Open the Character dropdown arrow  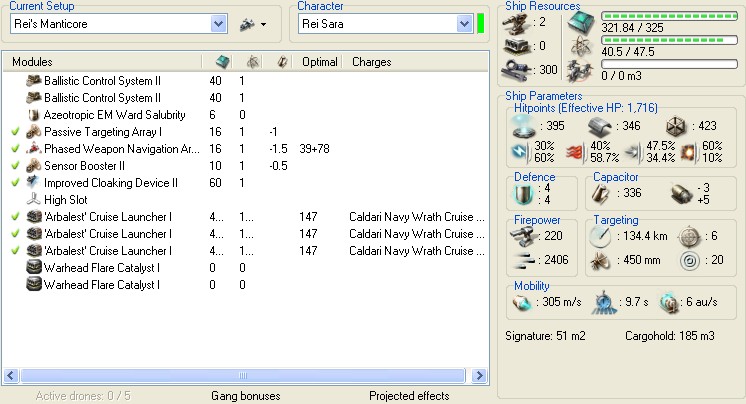pos(464,24)
